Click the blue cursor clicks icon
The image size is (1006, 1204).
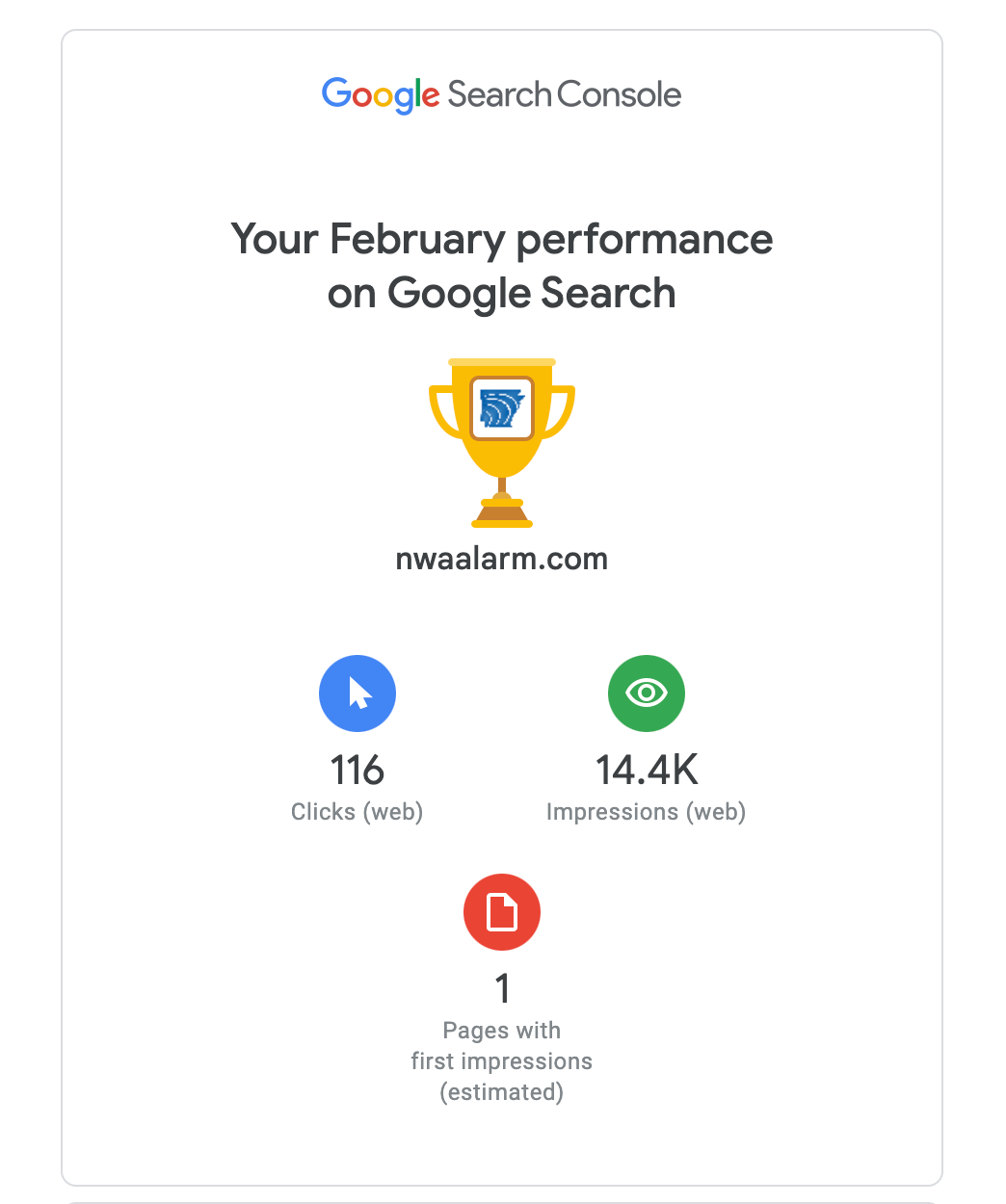click(357, 694)
